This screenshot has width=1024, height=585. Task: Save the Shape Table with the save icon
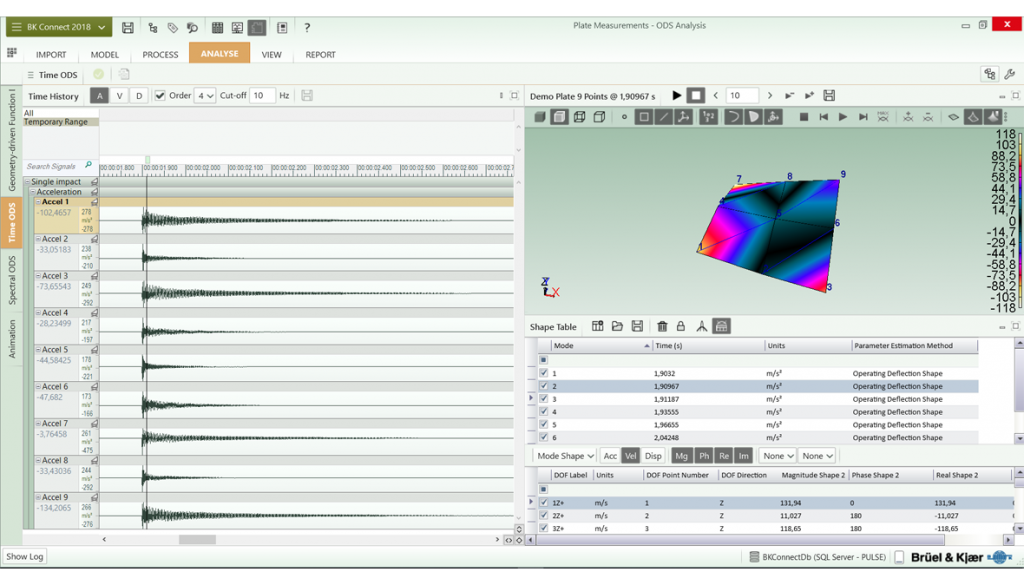point(637,325)
